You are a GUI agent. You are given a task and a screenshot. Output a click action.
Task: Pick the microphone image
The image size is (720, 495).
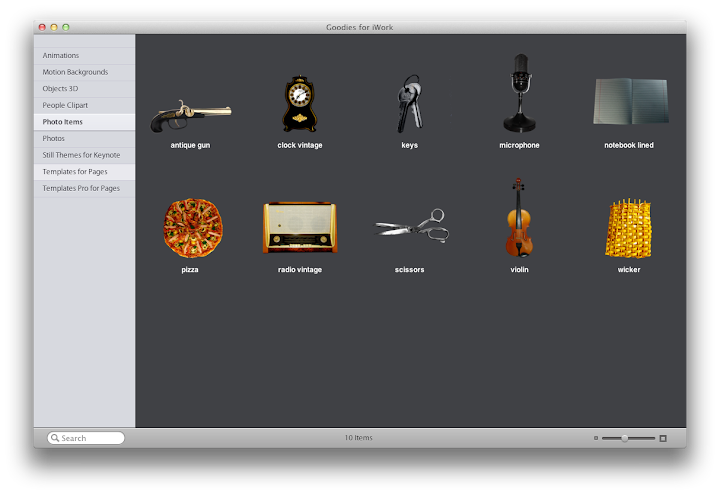coord(519,93)
